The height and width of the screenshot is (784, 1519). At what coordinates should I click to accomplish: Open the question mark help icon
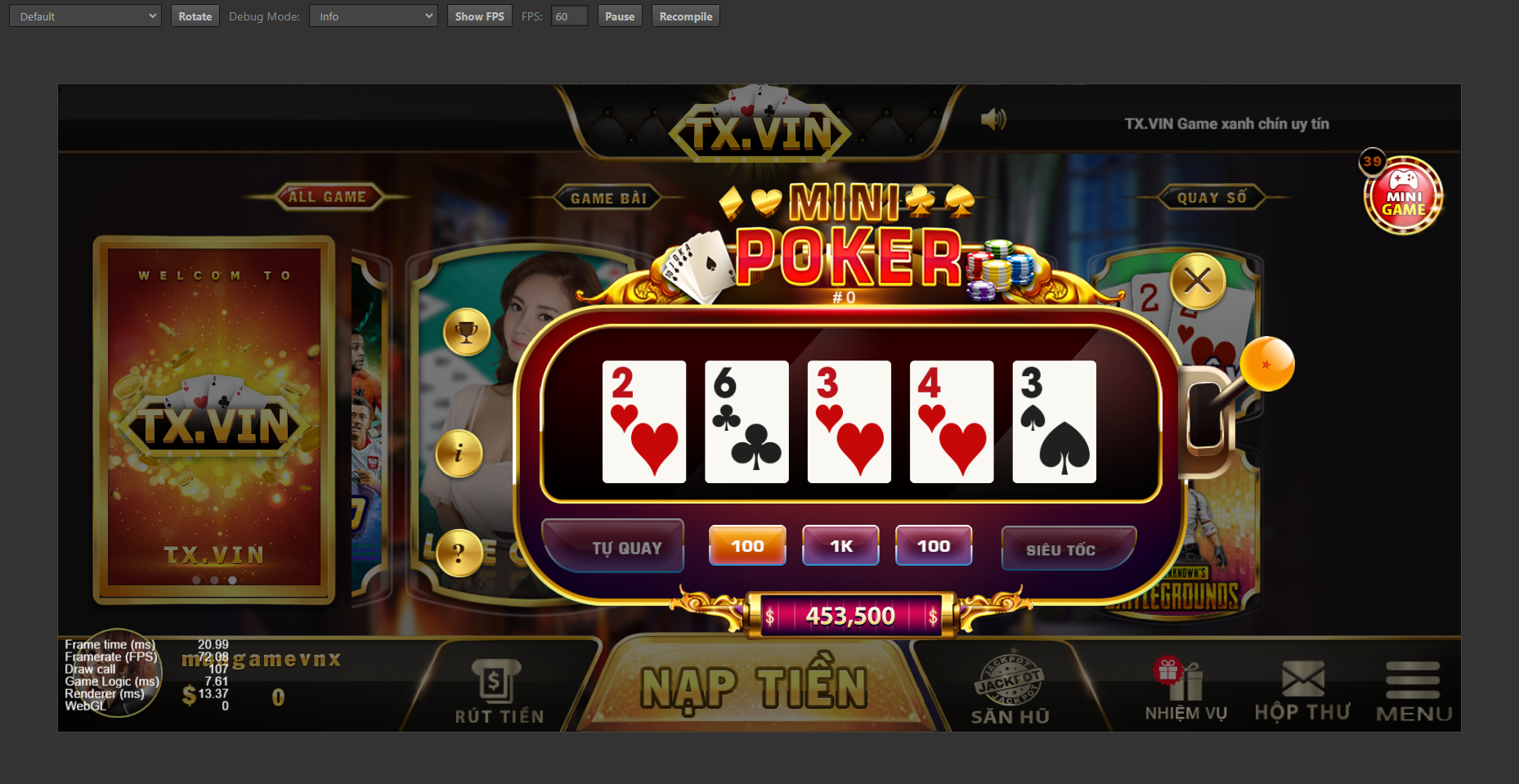pyautogui.click(x=459, y=553)
